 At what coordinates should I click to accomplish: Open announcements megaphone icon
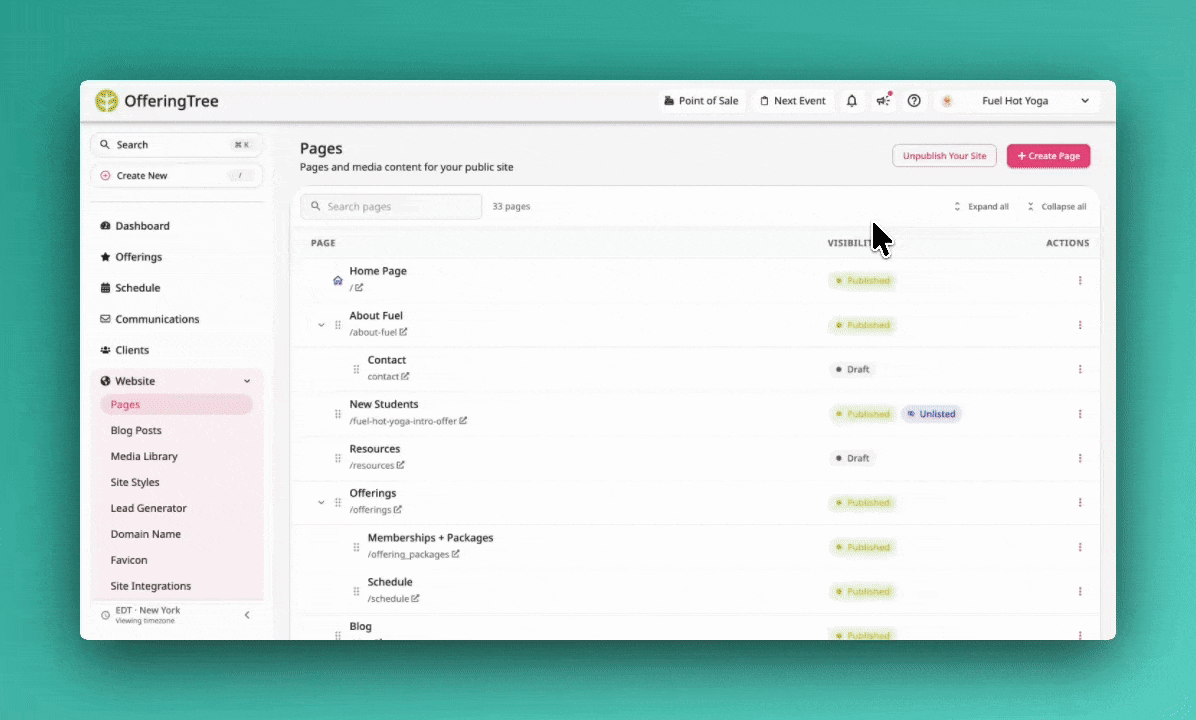tap(883, 101)
